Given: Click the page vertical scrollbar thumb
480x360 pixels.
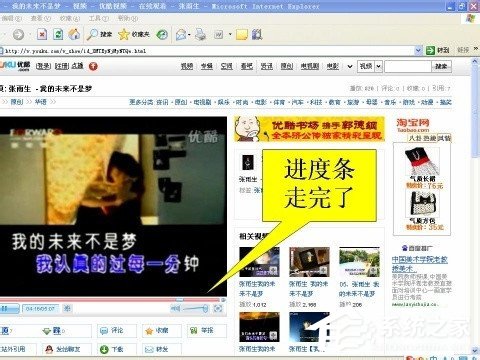Looking at the screenshot, I should [476, 112].
